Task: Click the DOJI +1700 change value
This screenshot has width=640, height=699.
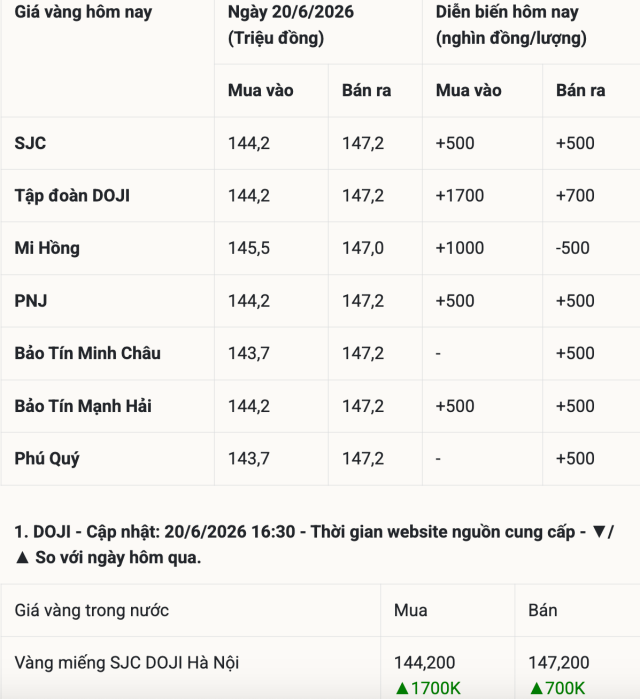Action: coord(460,196)
